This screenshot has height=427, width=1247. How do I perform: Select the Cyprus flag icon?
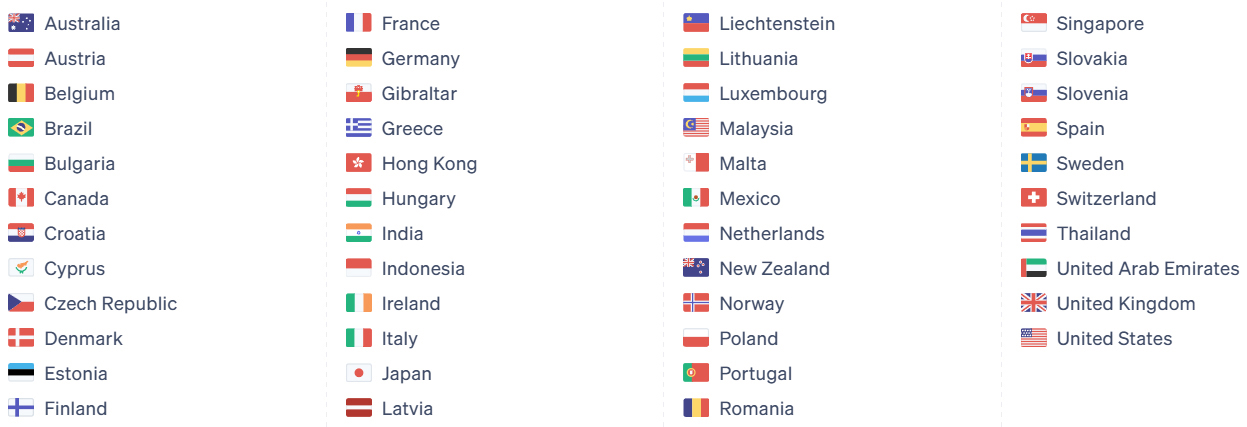click(21, 268)
